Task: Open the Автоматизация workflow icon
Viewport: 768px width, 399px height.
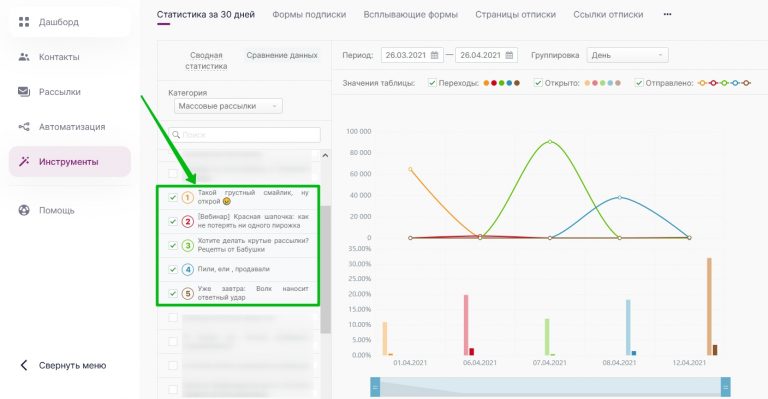Action: (x=24, y=127)
